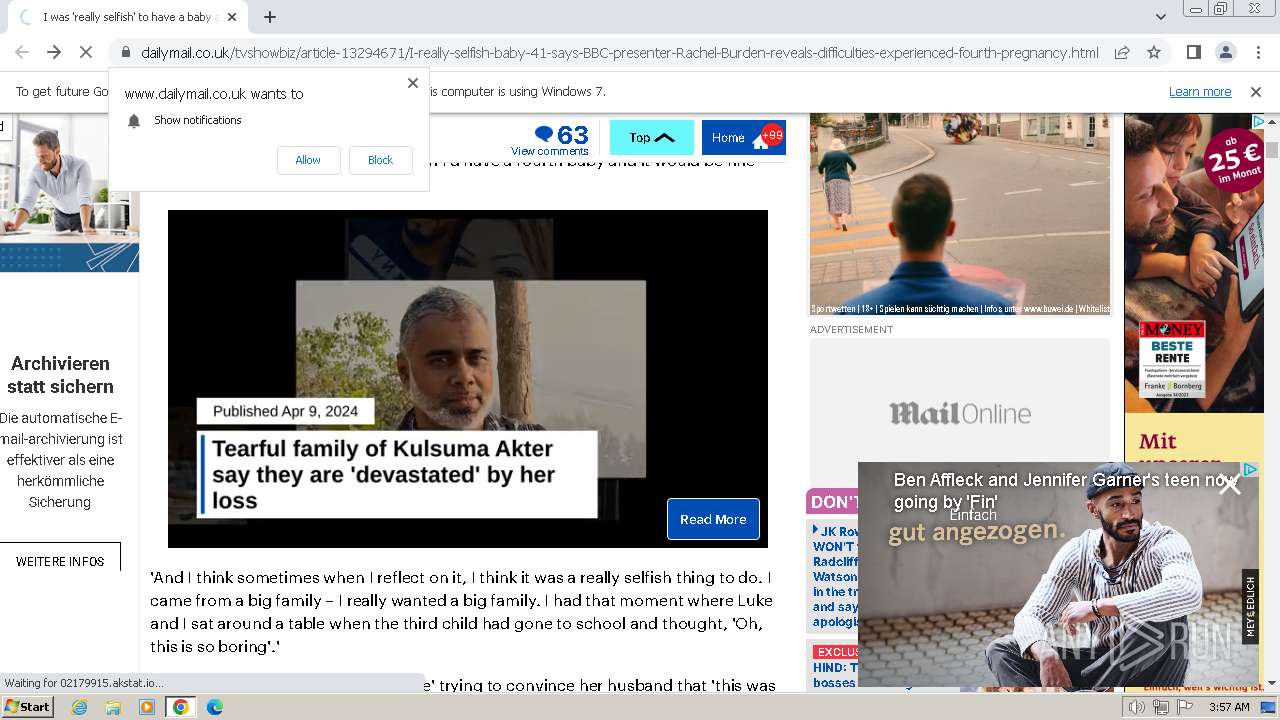
Task: Launch Internet Explorer from taskbar
Action: pyautogui.click(x=79, y=707)
